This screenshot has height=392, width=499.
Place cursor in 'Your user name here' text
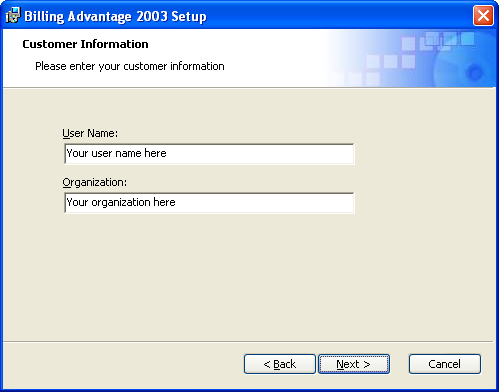click(116, 153)
